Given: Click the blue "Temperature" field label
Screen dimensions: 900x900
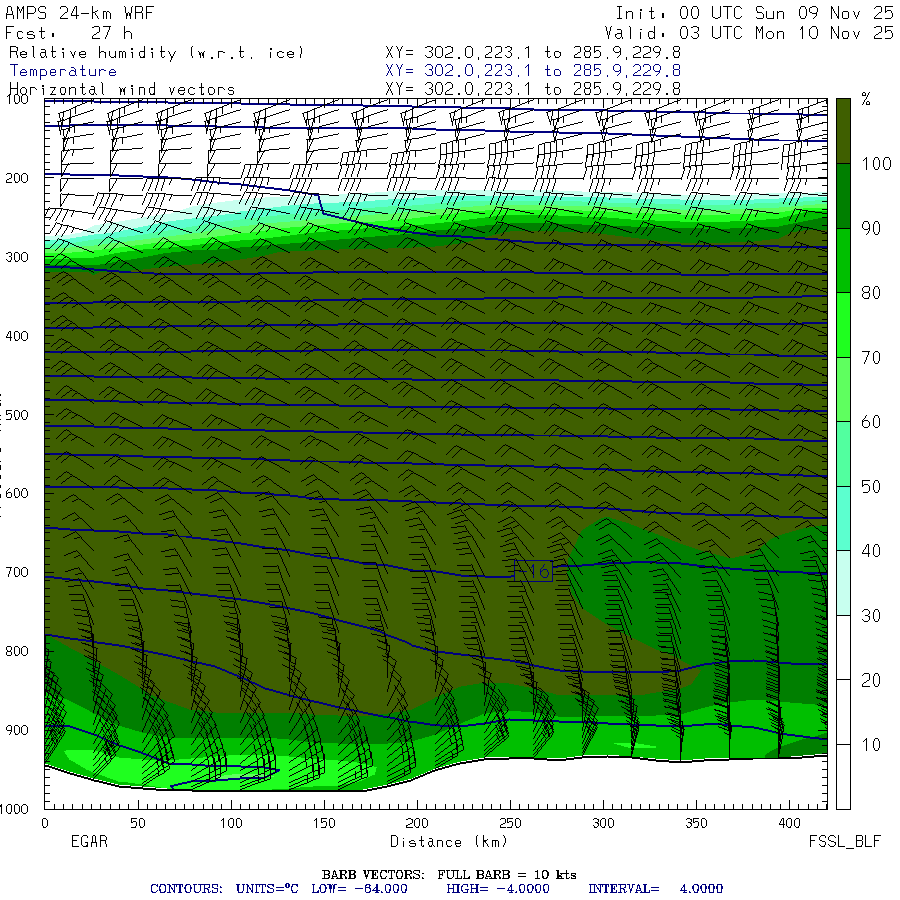Looking at the screenshot, I should click(63, 71).
